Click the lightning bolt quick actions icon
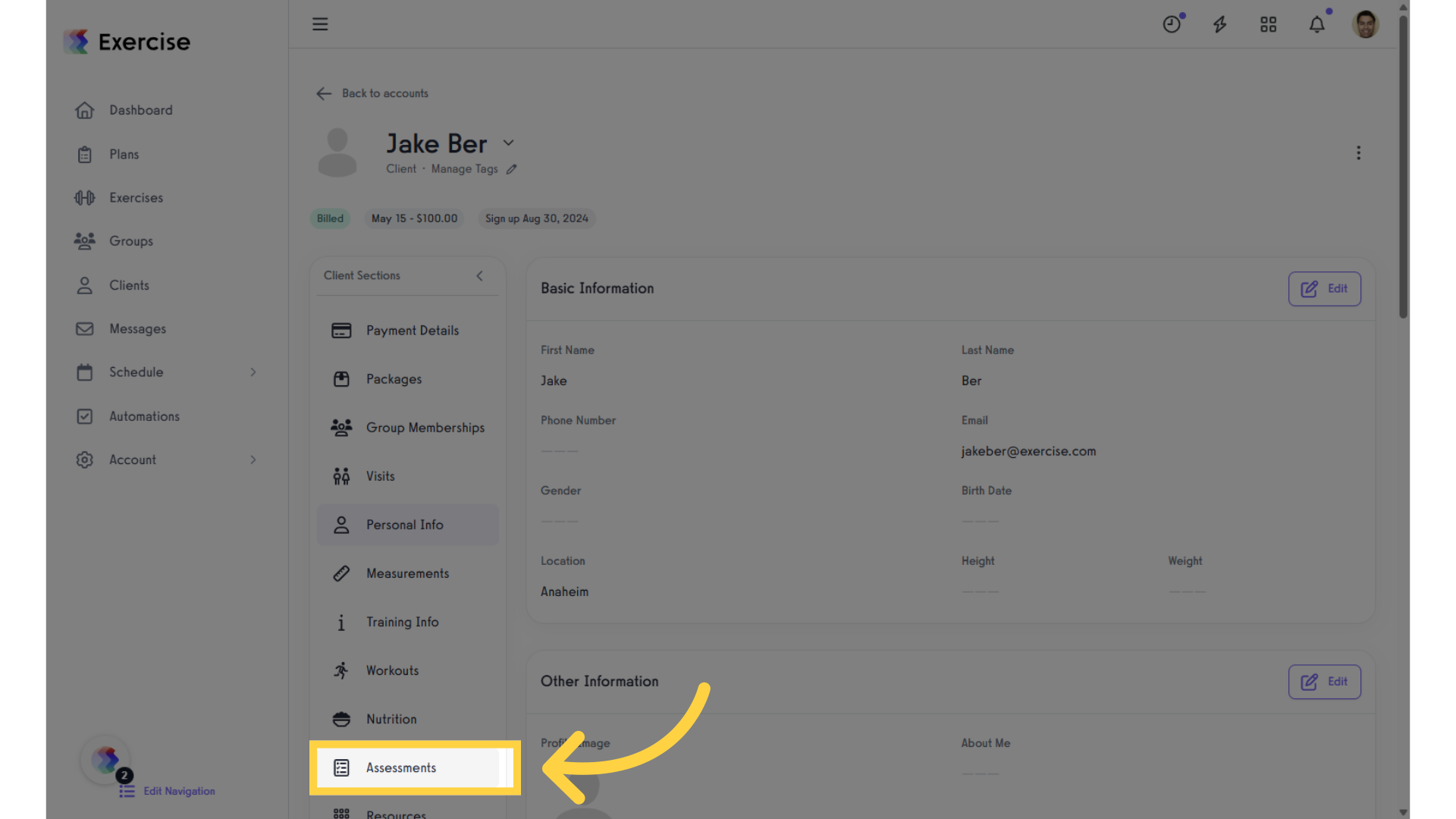The width and height of the screenshot is (1456, 819). point(1220,24)
